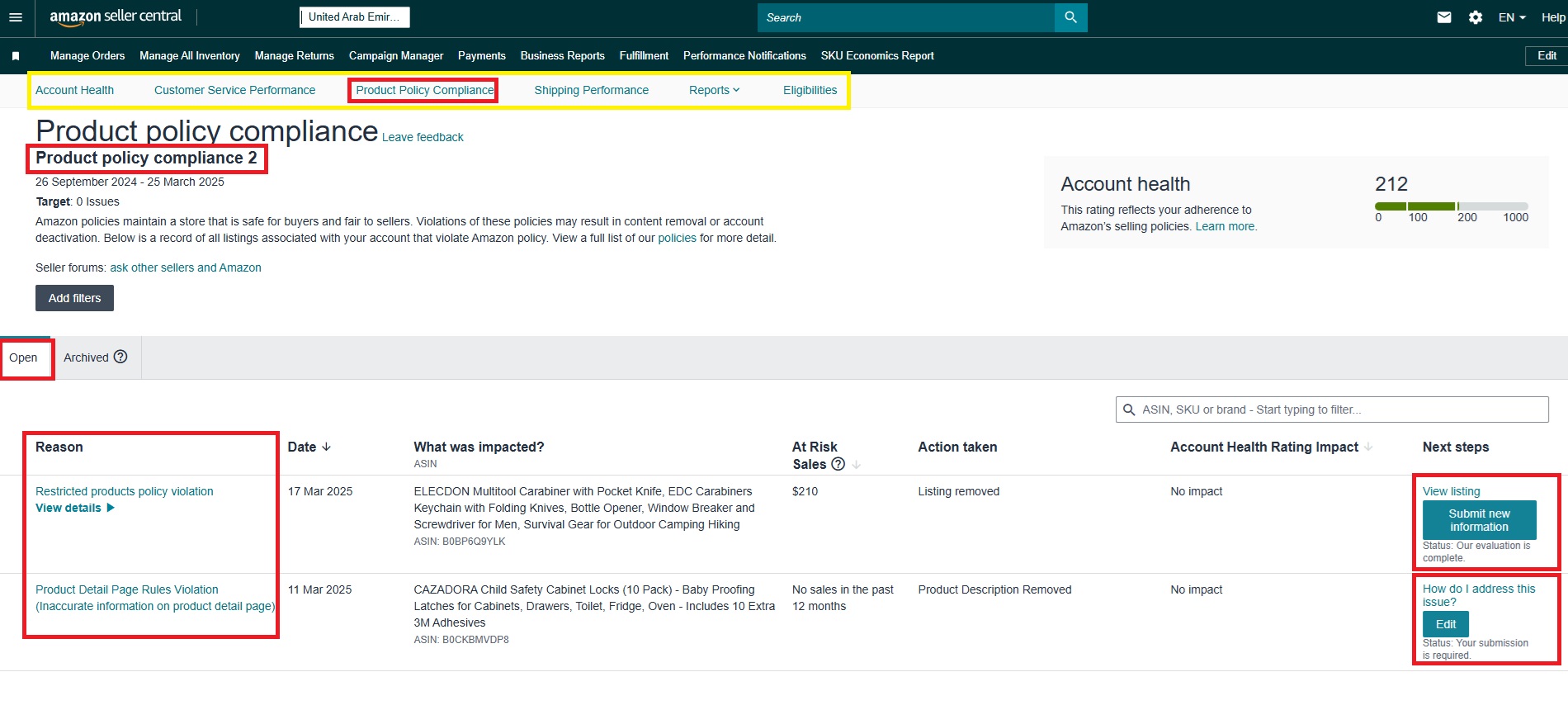Image resolution: width=1568 pixels, height=710 pixels.
Task: Click View listing link
Action: [x=1451, y=491]
